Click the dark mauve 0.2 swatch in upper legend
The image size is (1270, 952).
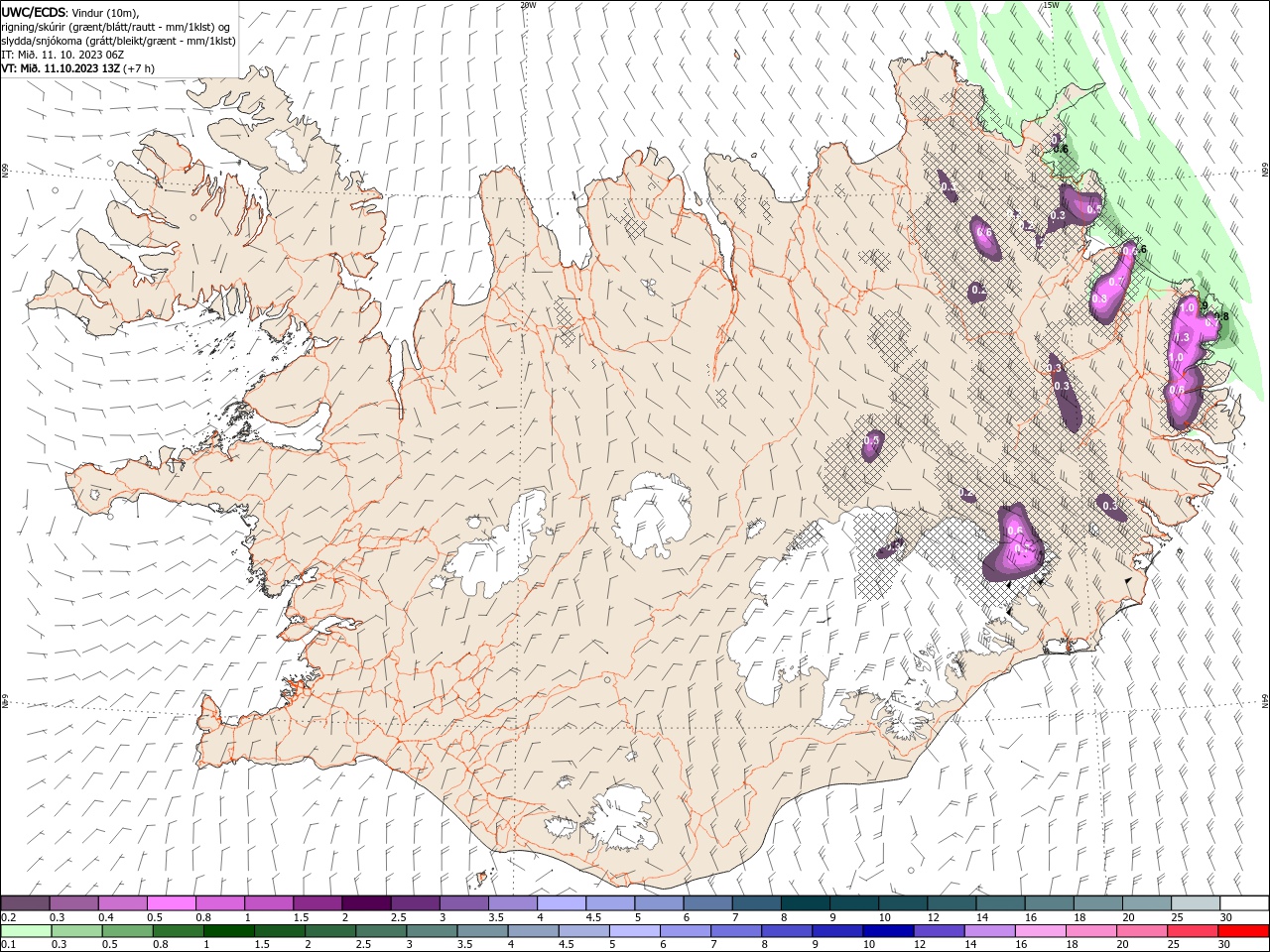click(x=25, y=903)
